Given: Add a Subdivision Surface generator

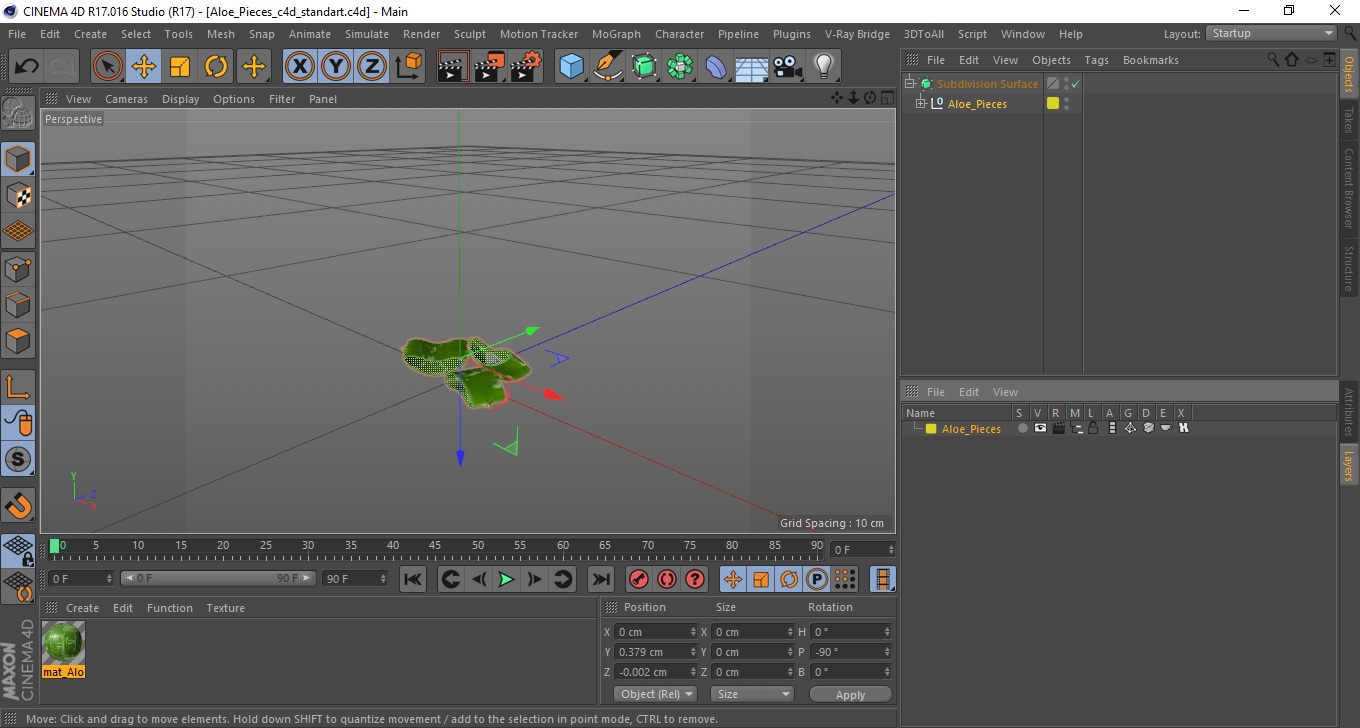Looking at the screenshot, I should pos(644,67).
